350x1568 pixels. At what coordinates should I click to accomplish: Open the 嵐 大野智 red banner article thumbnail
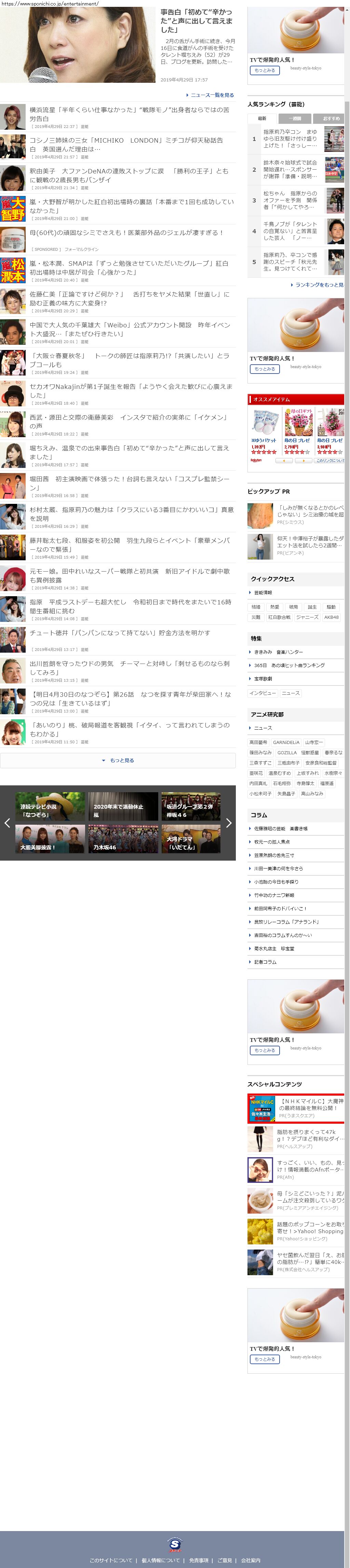[x=13, y=209]
